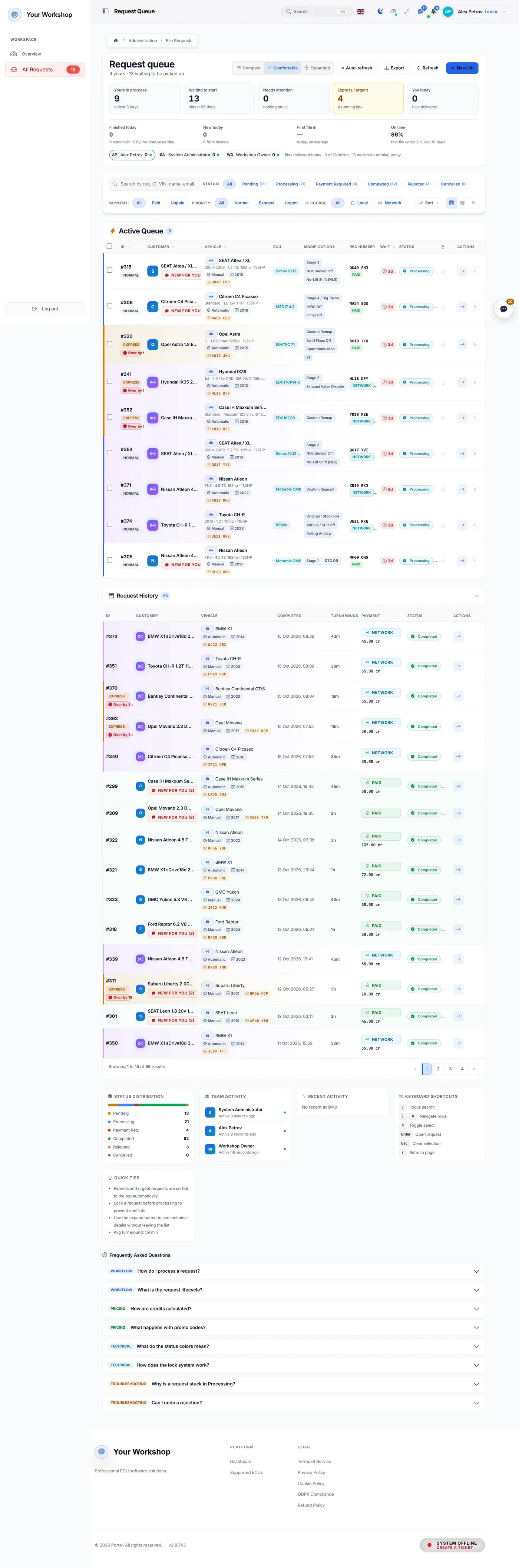Click the Export button

(394, 68)
